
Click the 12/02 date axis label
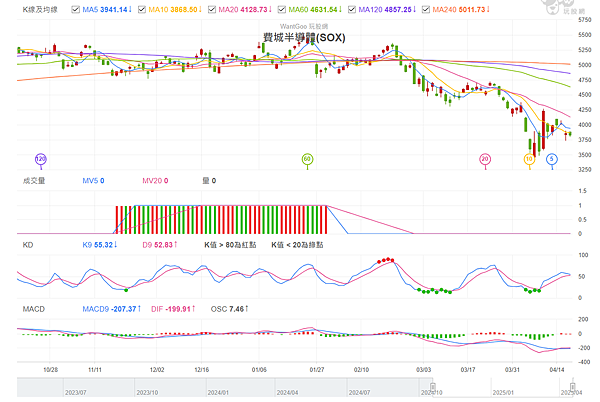(157, 370)
